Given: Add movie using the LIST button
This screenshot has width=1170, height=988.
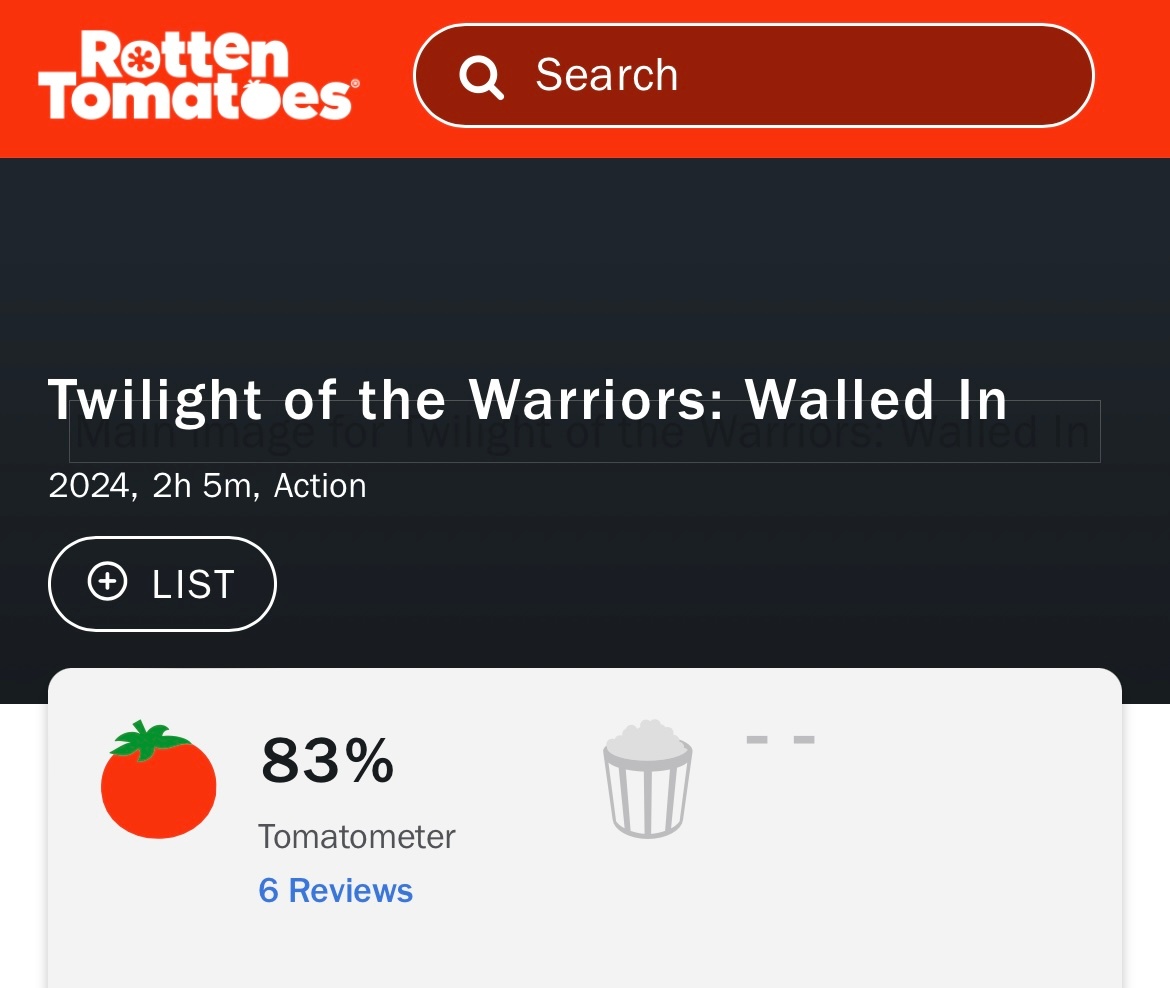Looking at the screenshot, I should pyautogui.click(x=162, y=584).
